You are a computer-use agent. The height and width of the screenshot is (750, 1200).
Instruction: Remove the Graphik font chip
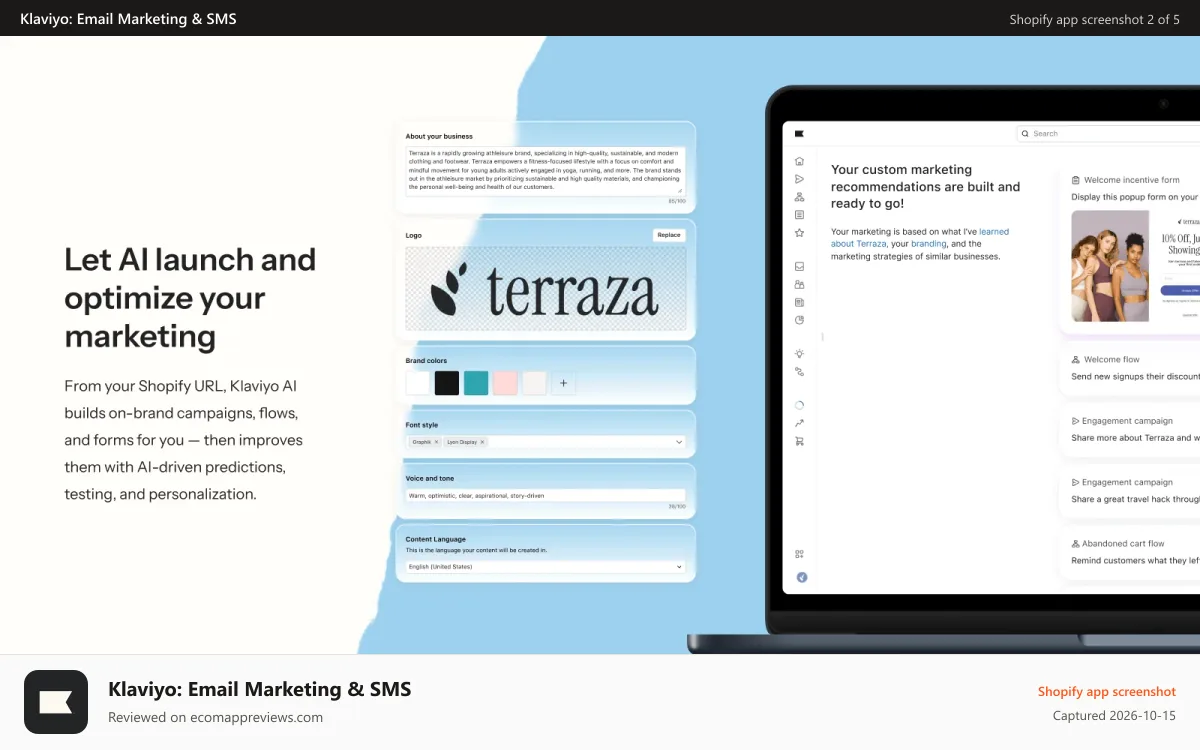(x=436, y=441)
